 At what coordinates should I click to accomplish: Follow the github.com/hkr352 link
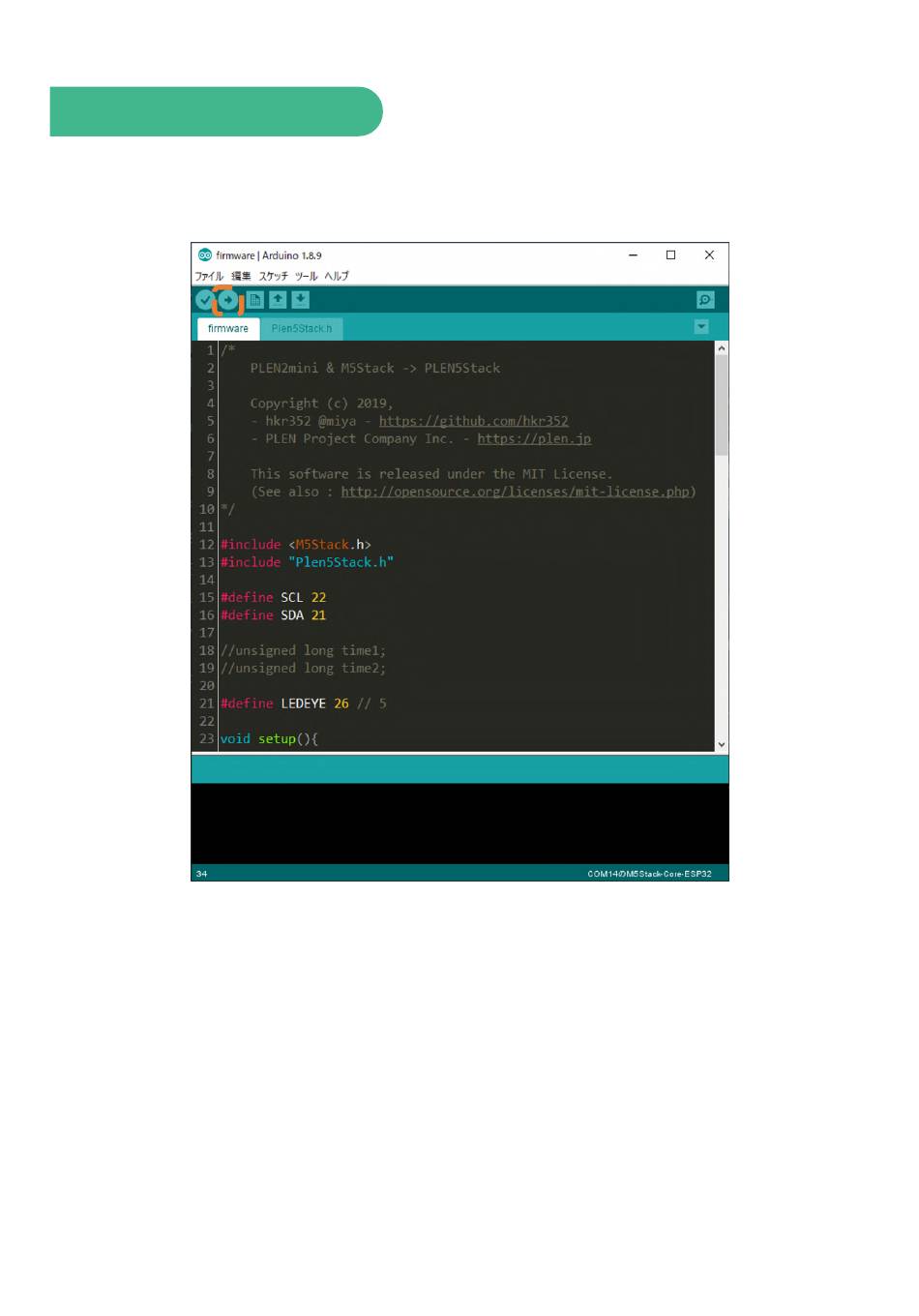[x=473, y=421]
